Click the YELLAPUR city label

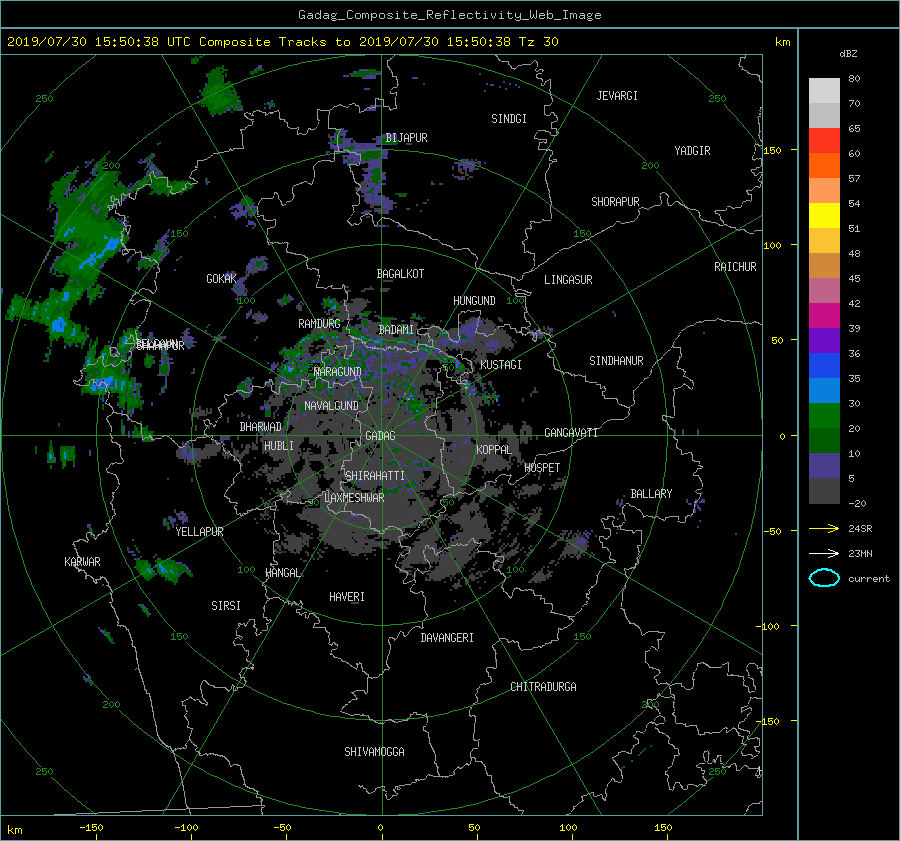[199, 532]
